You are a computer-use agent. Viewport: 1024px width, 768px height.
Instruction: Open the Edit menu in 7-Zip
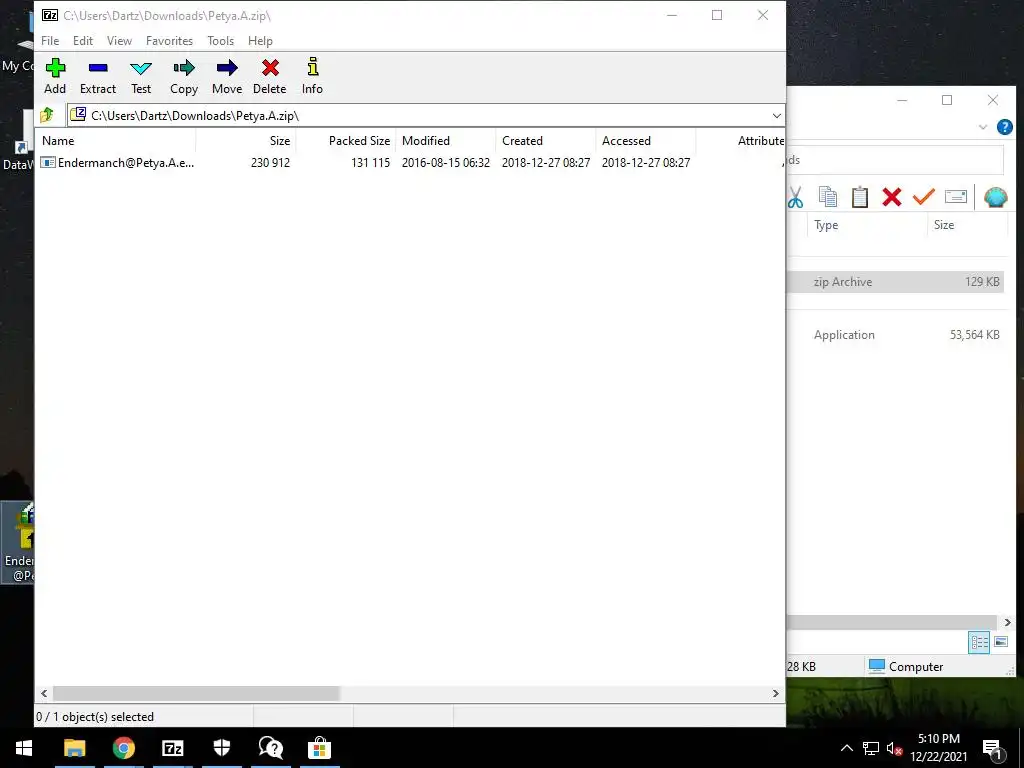click(83, 40)
